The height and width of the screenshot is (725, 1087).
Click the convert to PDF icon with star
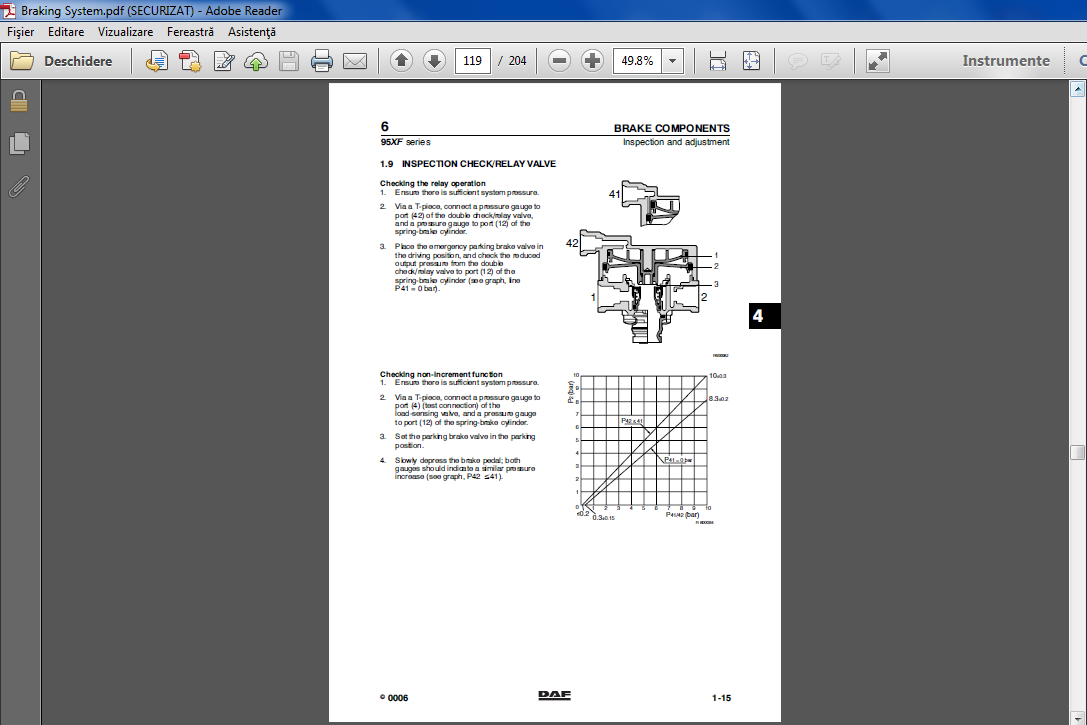[x=190, y=61]
